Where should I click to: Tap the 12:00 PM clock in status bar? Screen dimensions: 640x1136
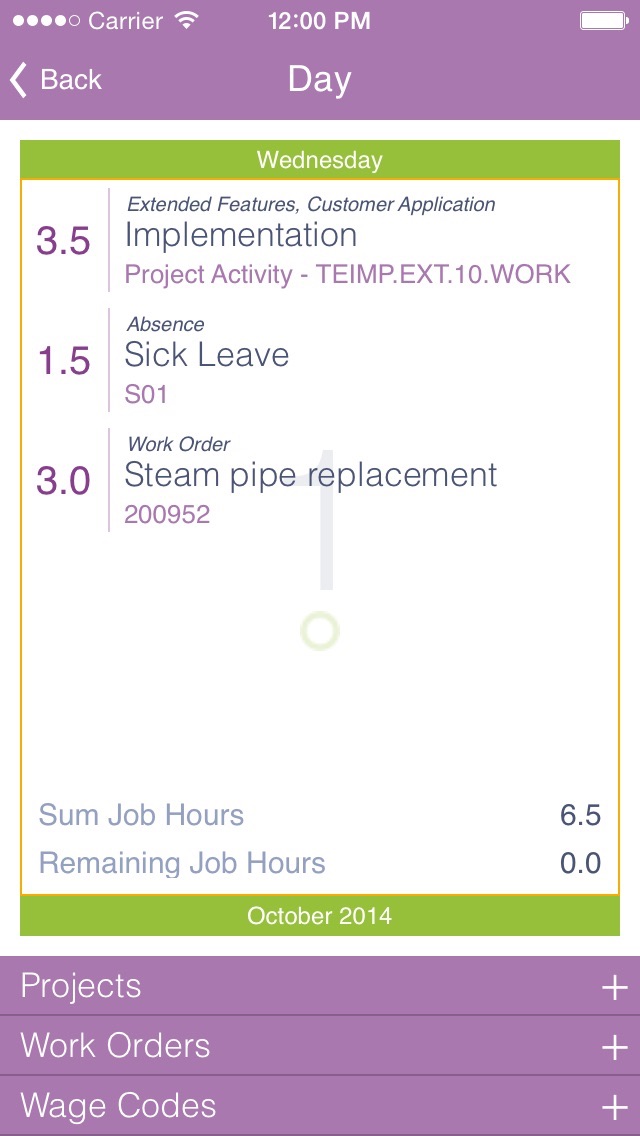[320, 20]
